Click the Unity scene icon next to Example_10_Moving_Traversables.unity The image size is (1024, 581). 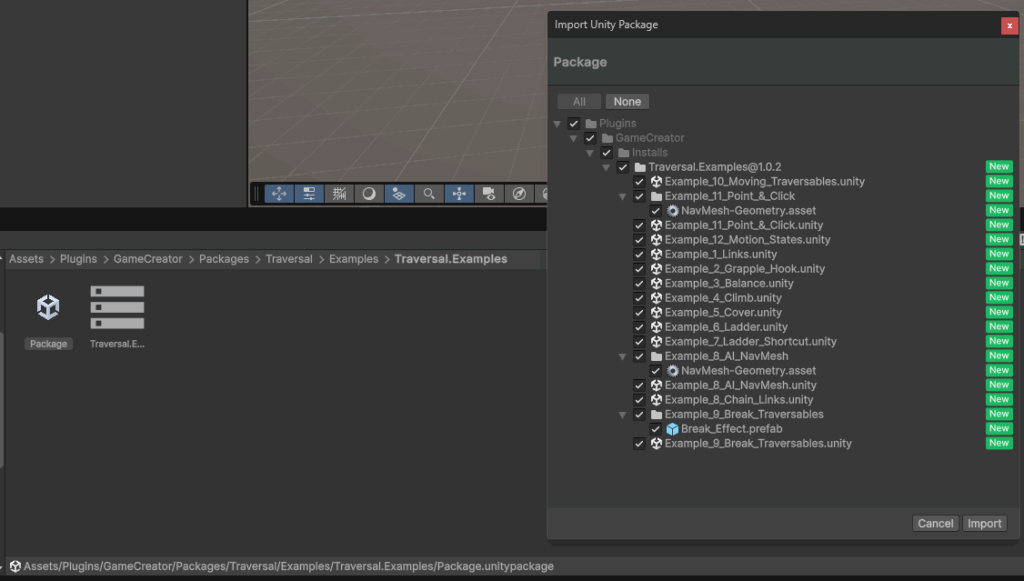[x=656, y=181]
